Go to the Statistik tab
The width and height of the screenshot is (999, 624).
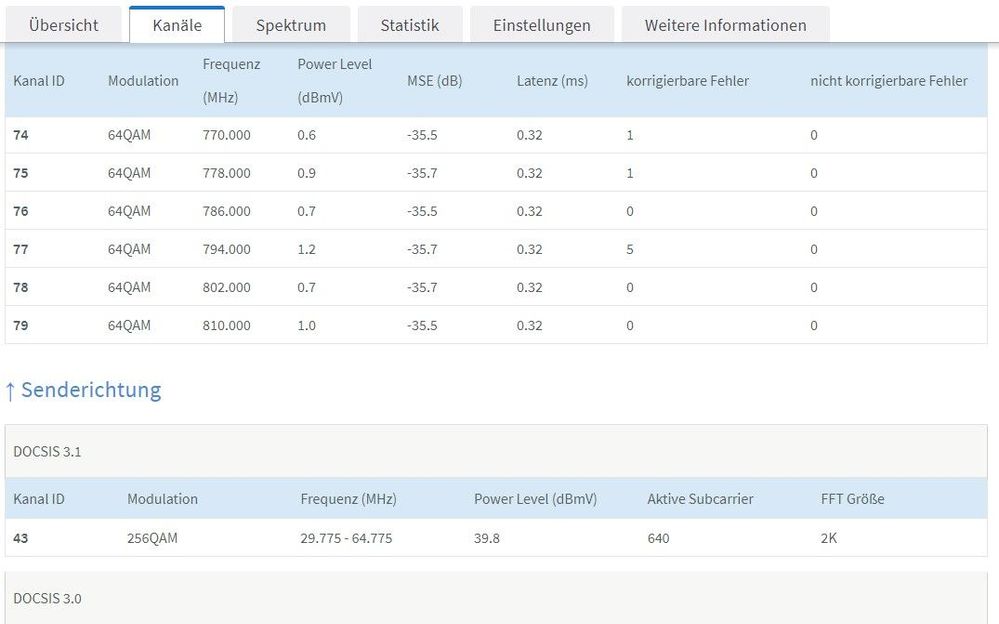point(409,25)
